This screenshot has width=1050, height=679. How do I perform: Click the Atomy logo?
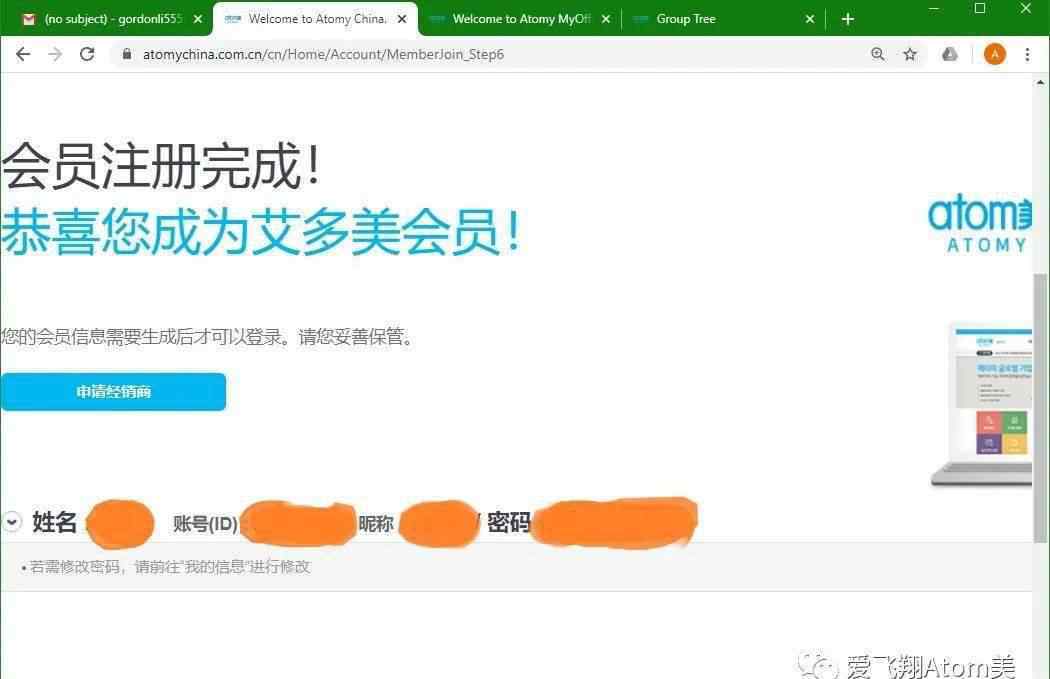point(980,224)
